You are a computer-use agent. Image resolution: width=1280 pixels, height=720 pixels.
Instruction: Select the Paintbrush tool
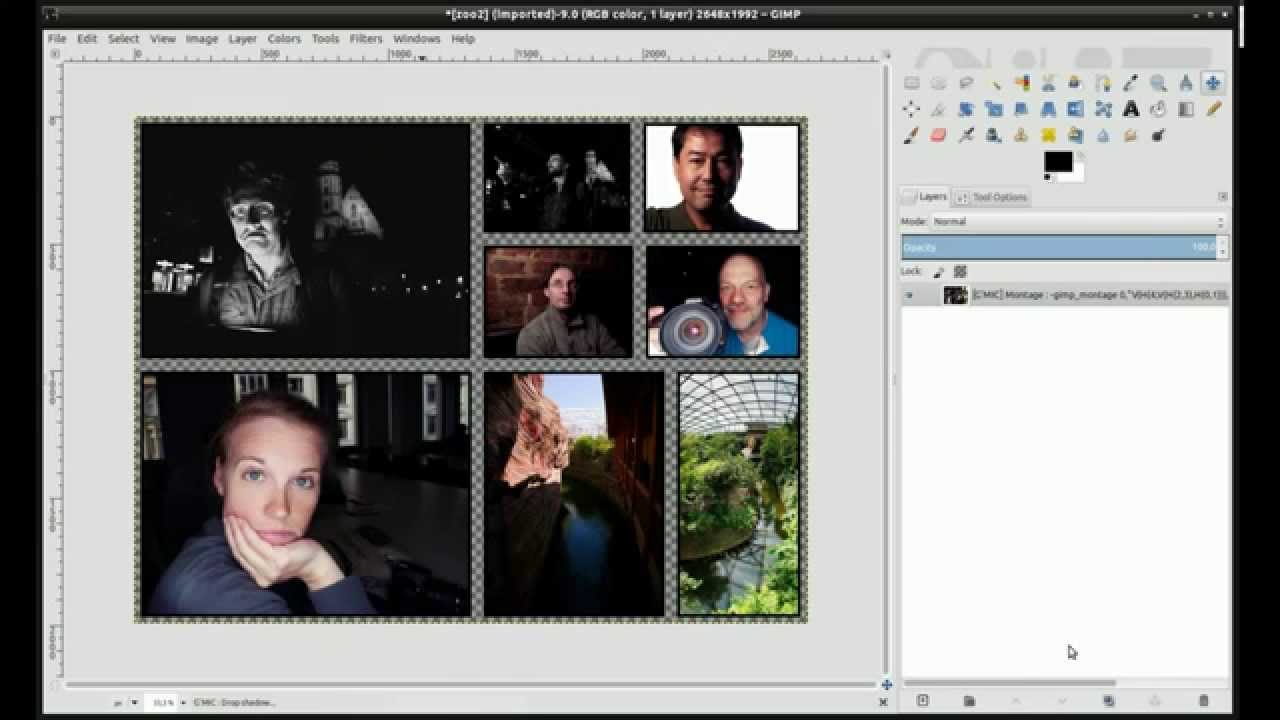(x=911, y=135)
